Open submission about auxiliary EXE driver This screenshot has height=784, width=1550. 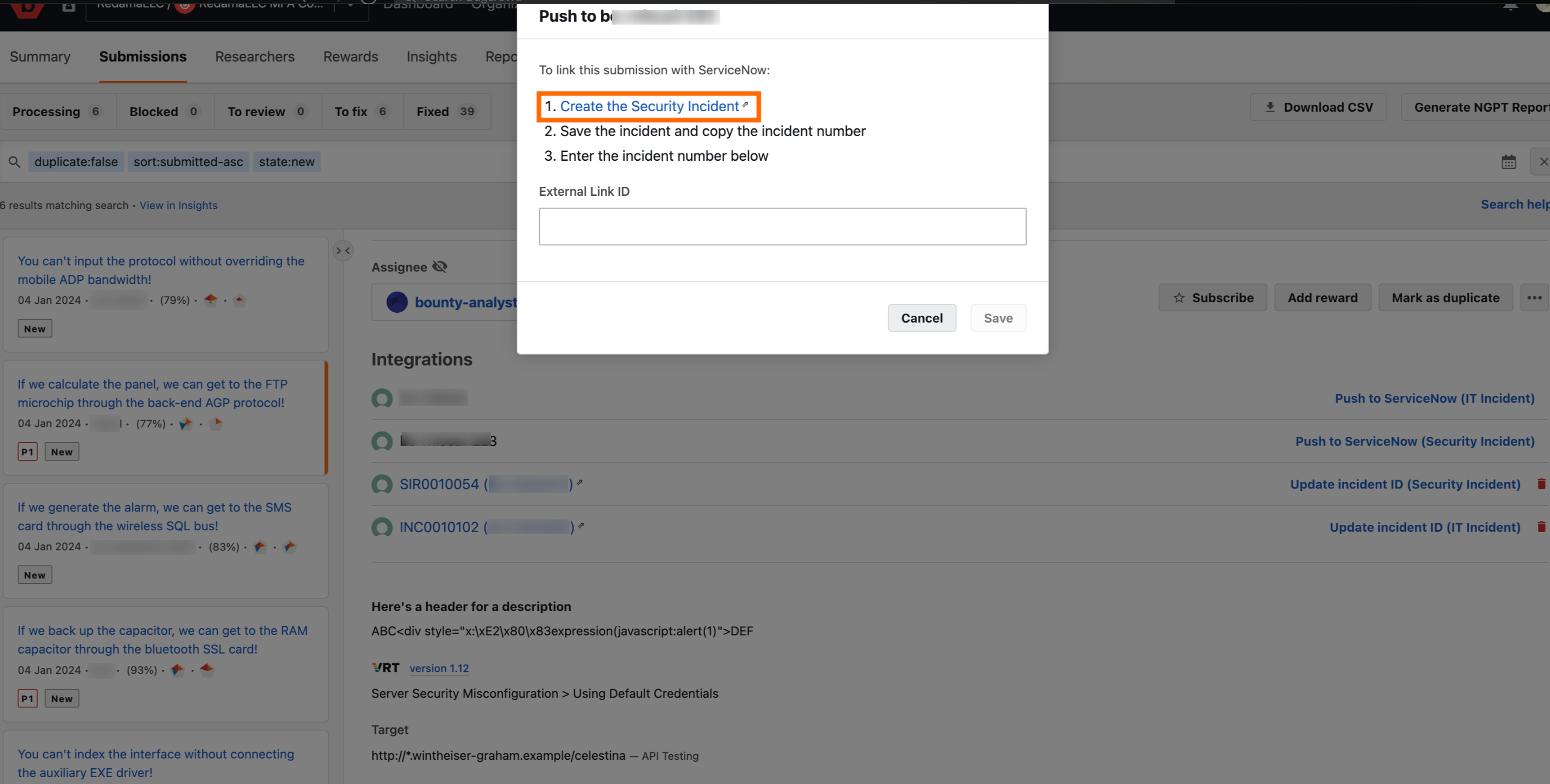(x=156, y=763)
